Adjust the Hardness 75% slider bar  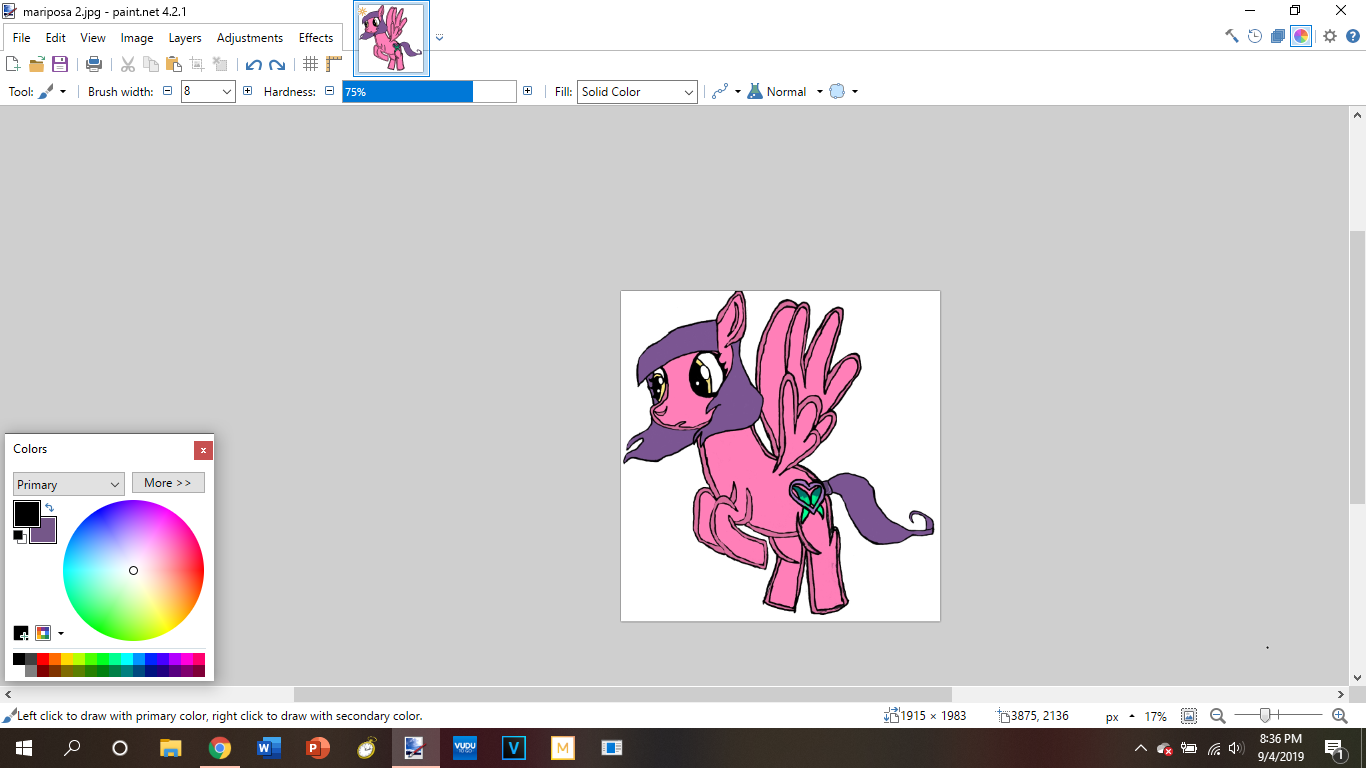(x=429, y=91)
